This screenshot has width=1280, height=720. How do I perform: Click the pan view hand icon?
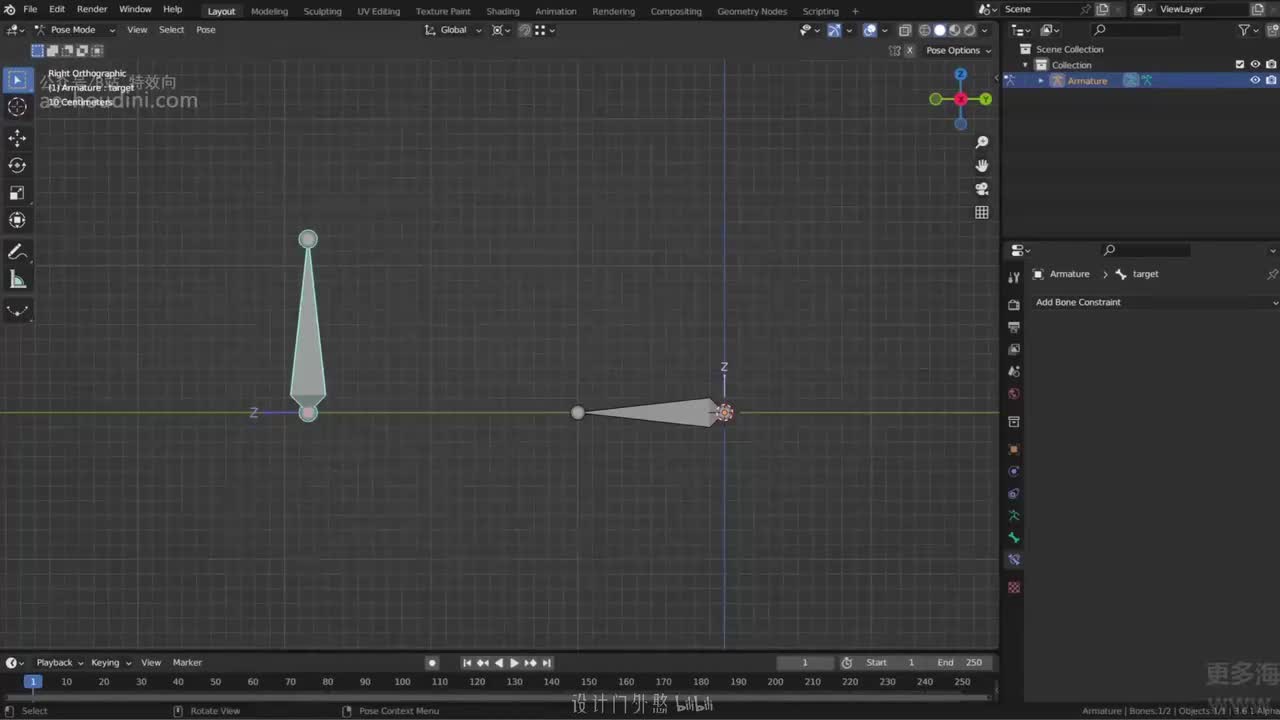pyautogui.click(x=982, y=166)
